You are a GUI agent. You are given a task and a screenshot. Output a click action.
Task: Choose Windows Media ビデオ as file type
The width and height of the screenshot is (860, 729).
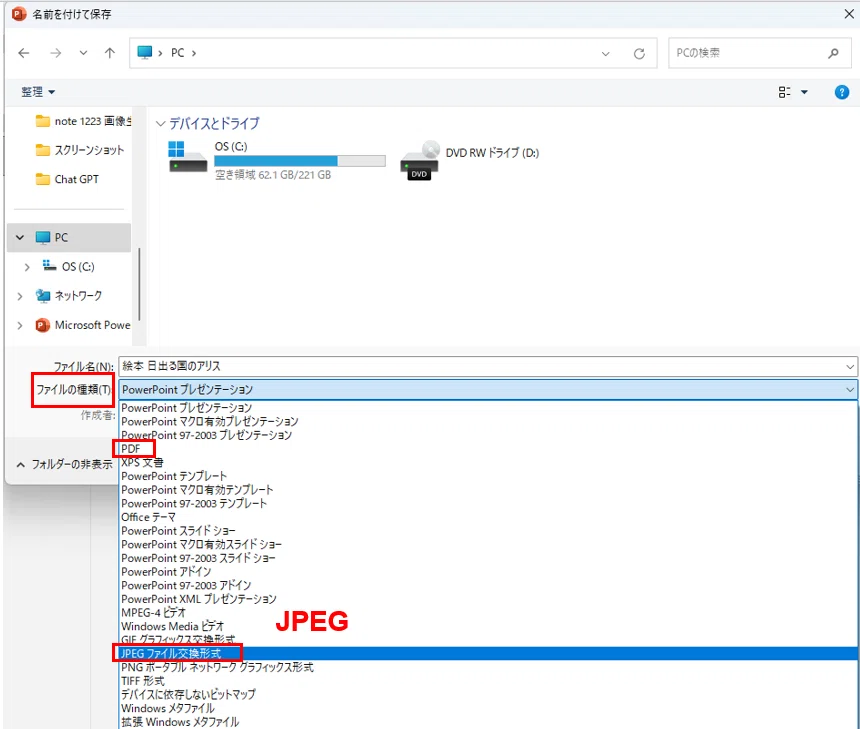[x=488, y=626]
